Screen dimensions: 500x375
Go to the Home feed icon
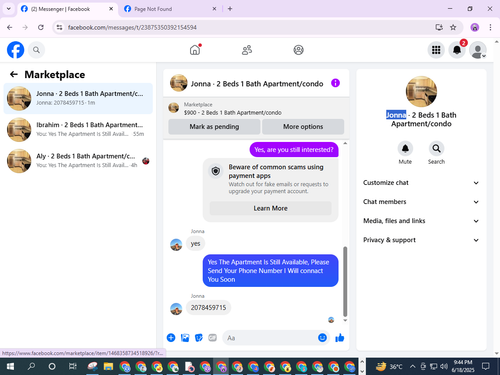[195, 50]
